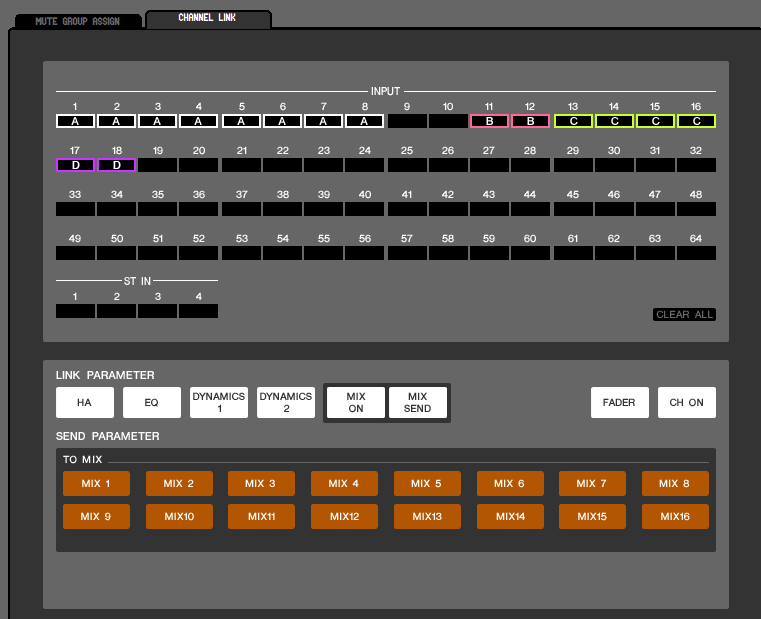Click input channel 24 link box
This screenshot has width=761, height=619.
[364, 165]
